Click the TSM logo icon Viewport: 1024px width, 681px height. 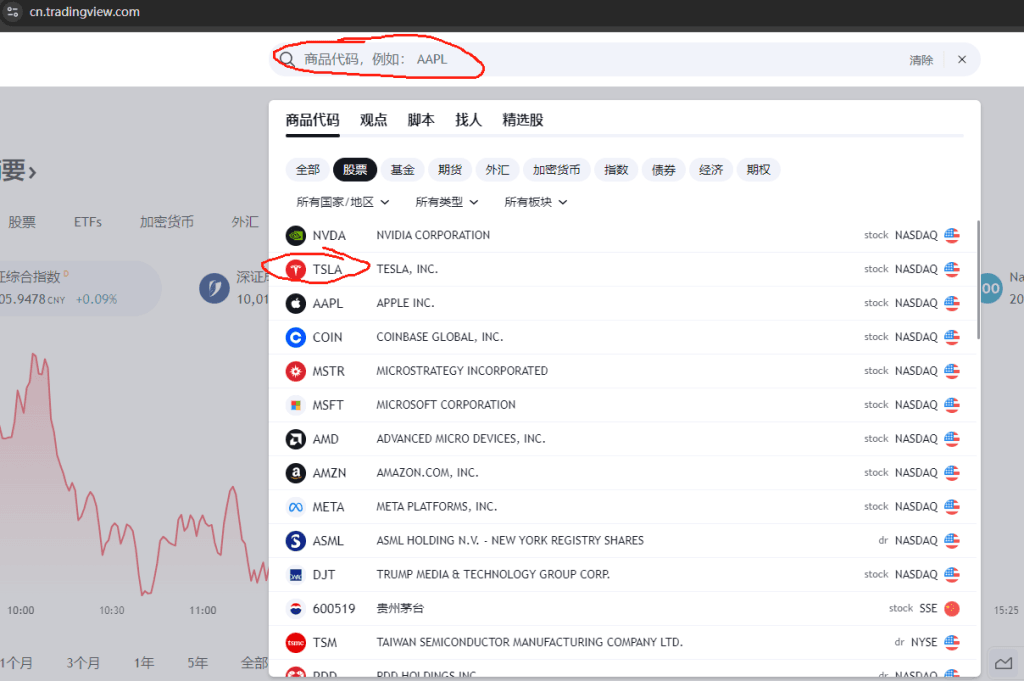point(296,642)
